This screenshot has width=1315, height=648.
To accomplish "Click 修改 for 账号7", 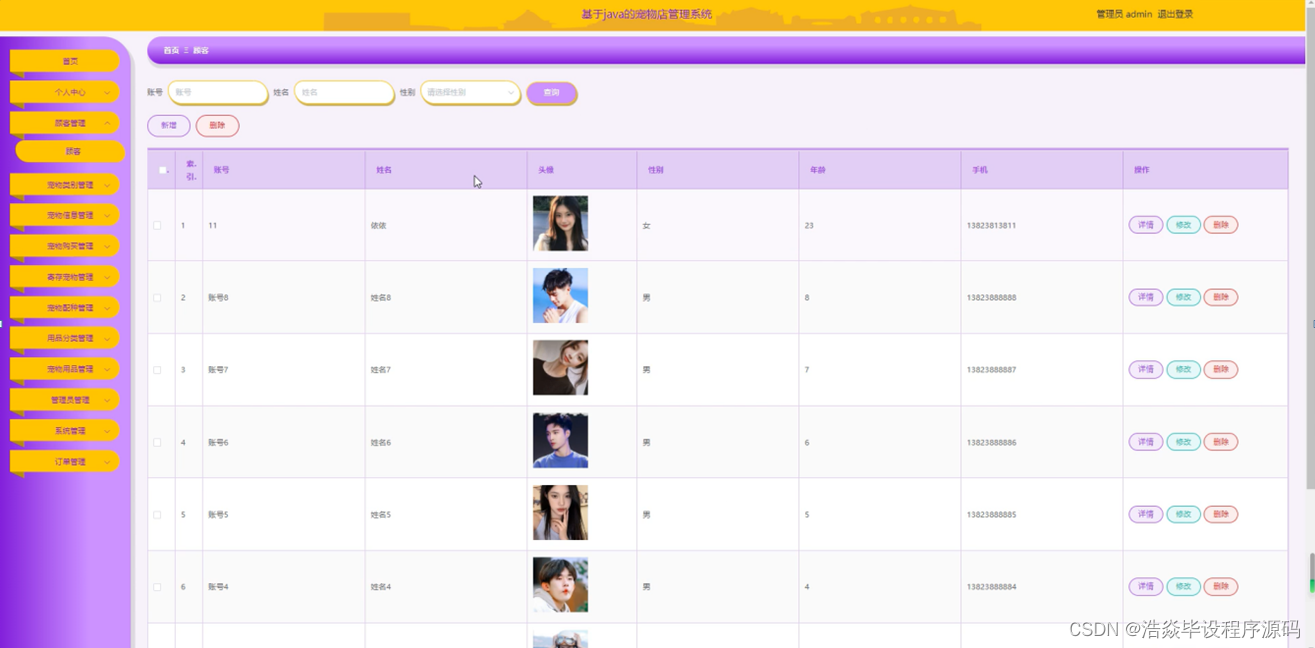I will (1183, 370).
